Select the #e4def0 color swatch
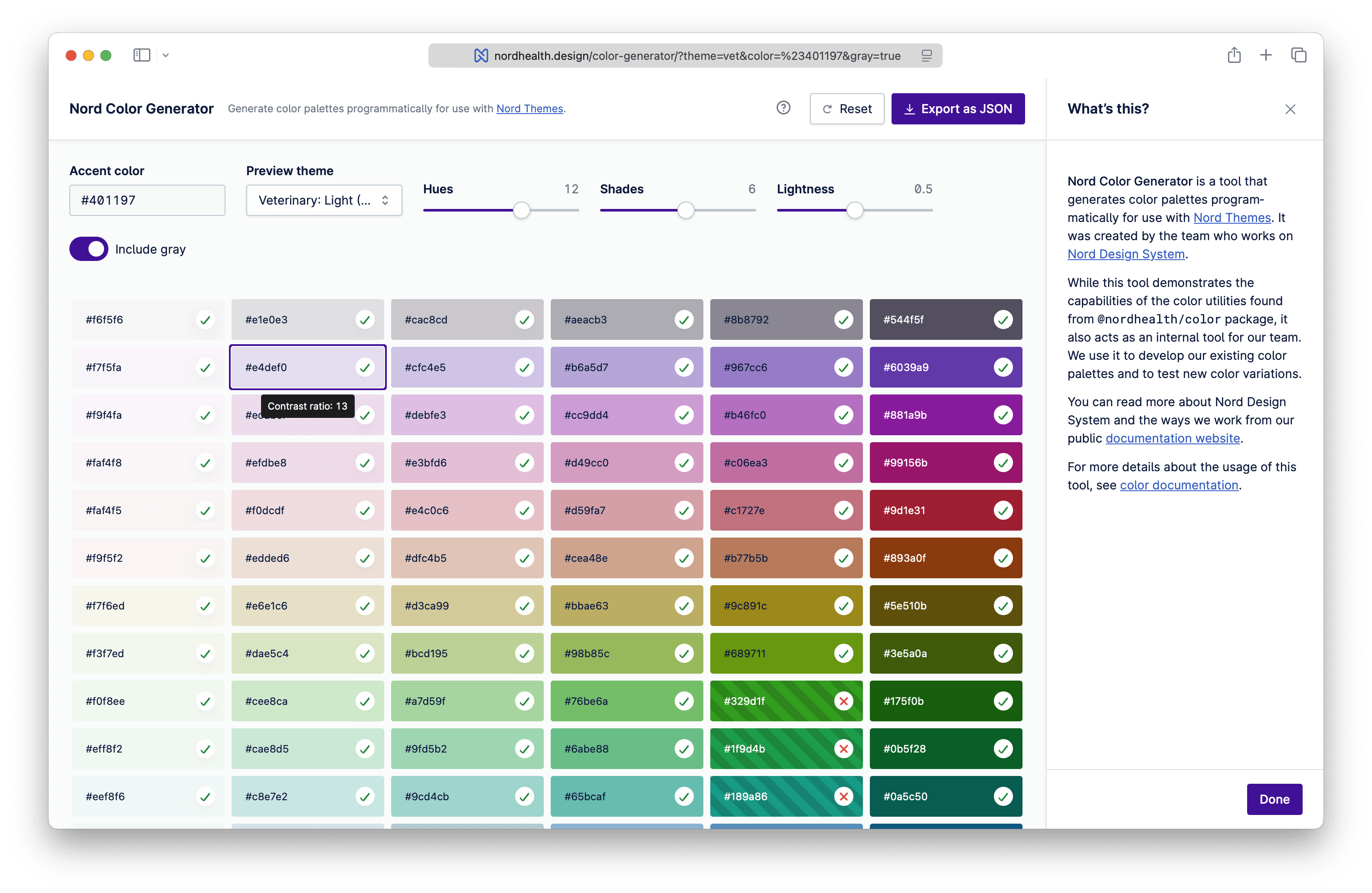The width and height of the screenshot is (1372, 893). [x=307, y=368]
